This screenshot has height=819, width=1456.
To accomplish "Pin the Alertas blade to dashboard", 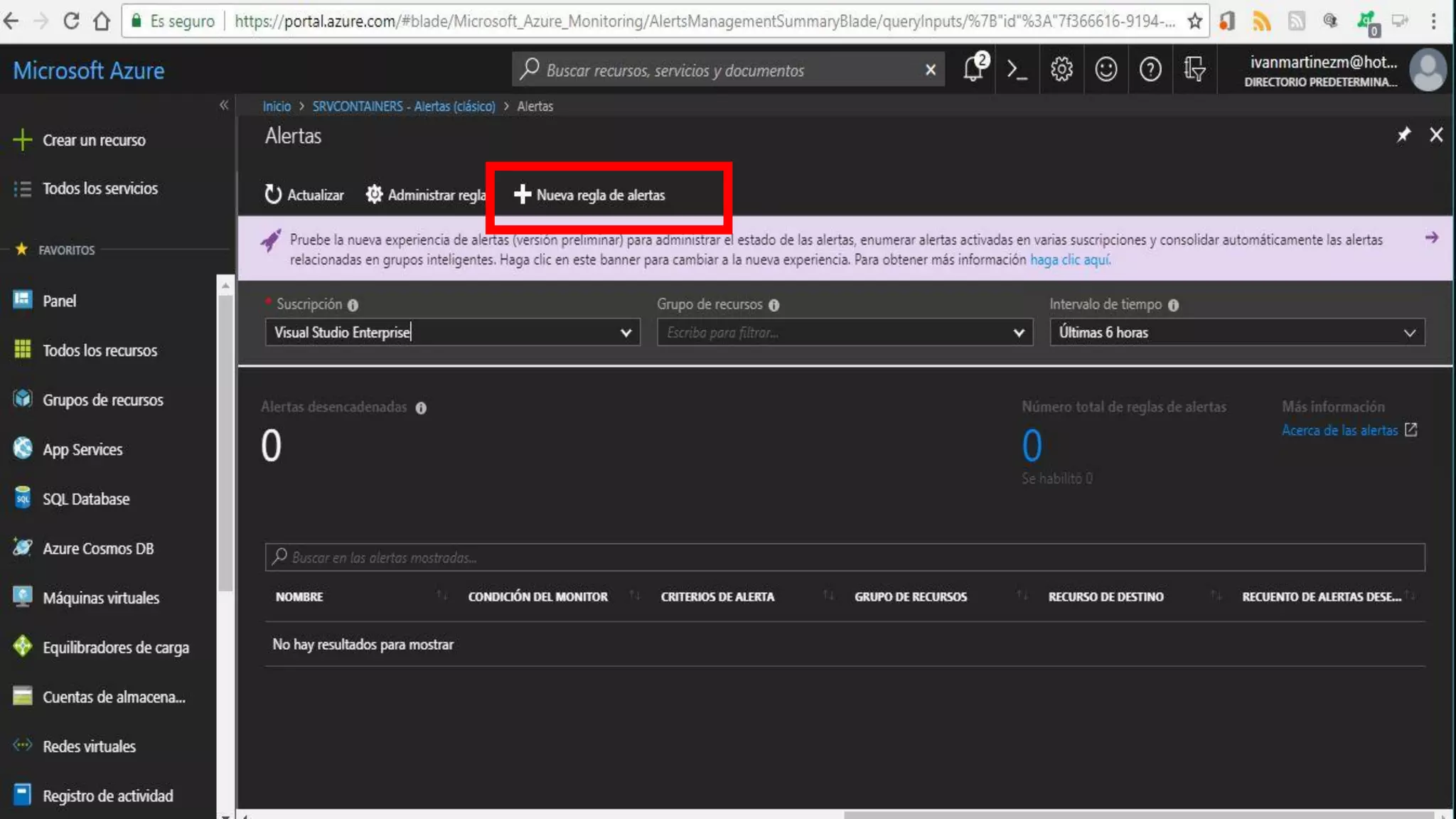I will pos(1403,135).
